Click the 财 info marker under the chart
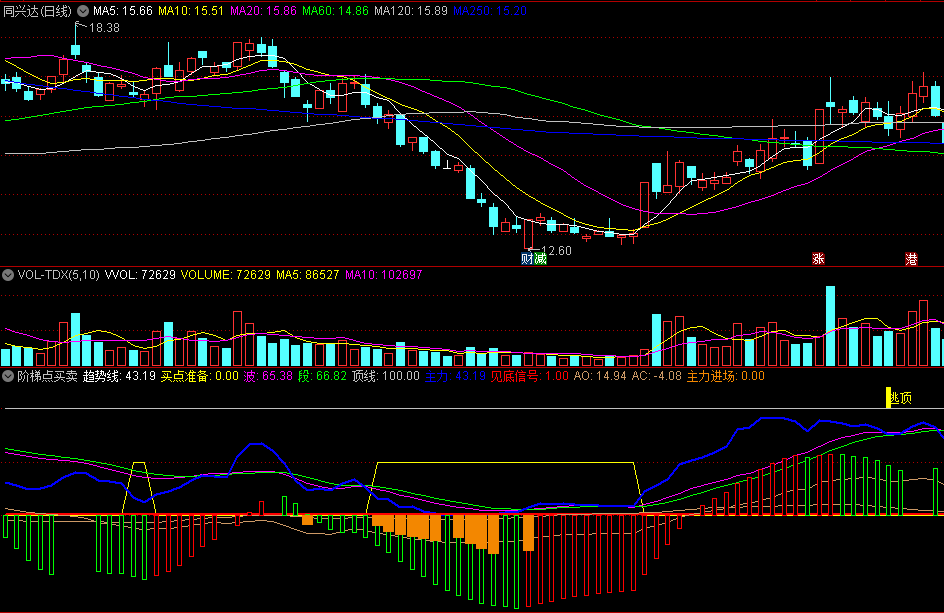The width and height of the screenshot is (944, 613). click(527, 259)
